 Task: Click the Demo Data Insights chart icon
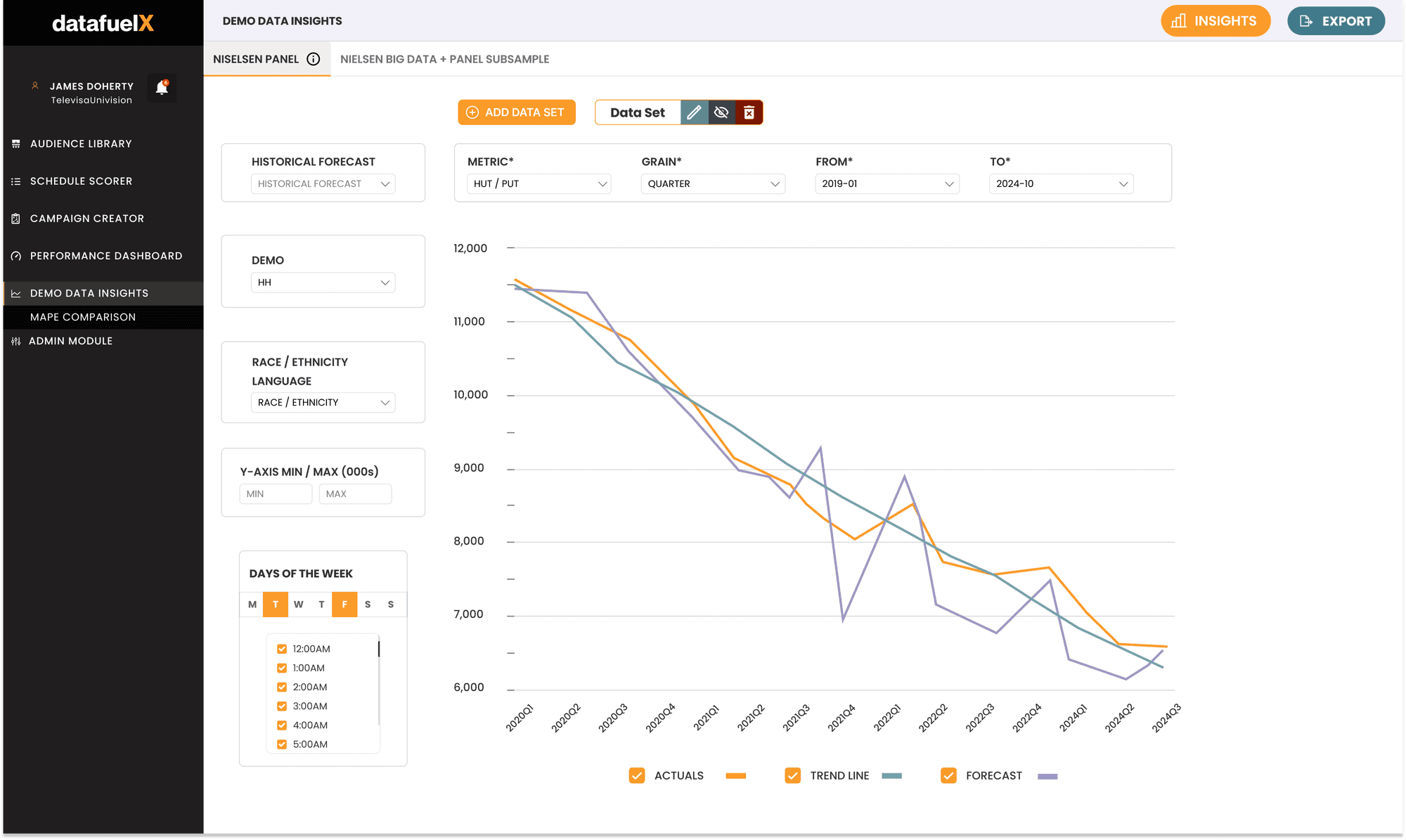[16, 294]
